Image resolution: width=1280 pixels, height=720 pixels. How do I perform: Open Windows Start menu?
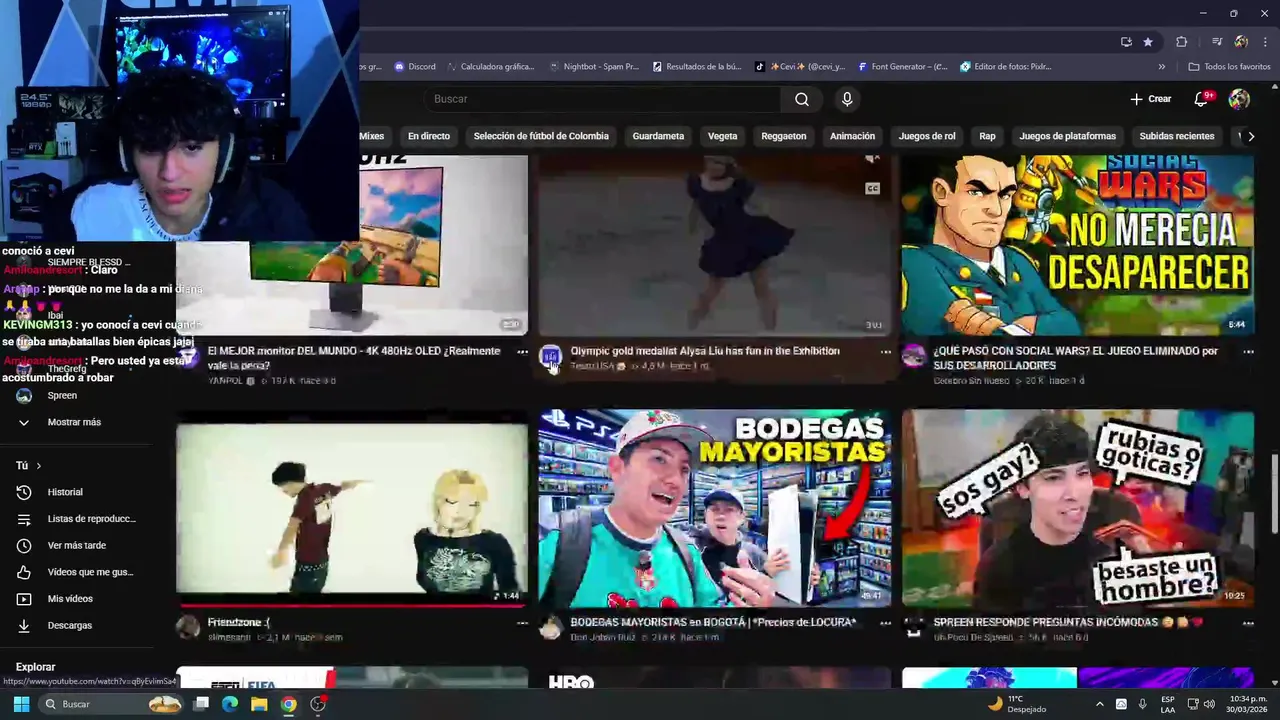coord(21,704)
